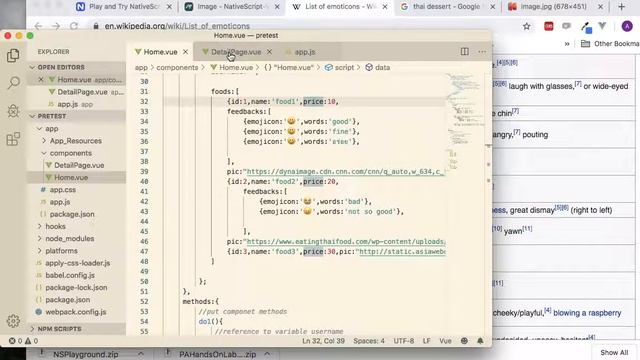The height and width of the screenshot is (360, 640).
Task: Open the NSPlayground.zip download options chevron
Action: [140, 354]
